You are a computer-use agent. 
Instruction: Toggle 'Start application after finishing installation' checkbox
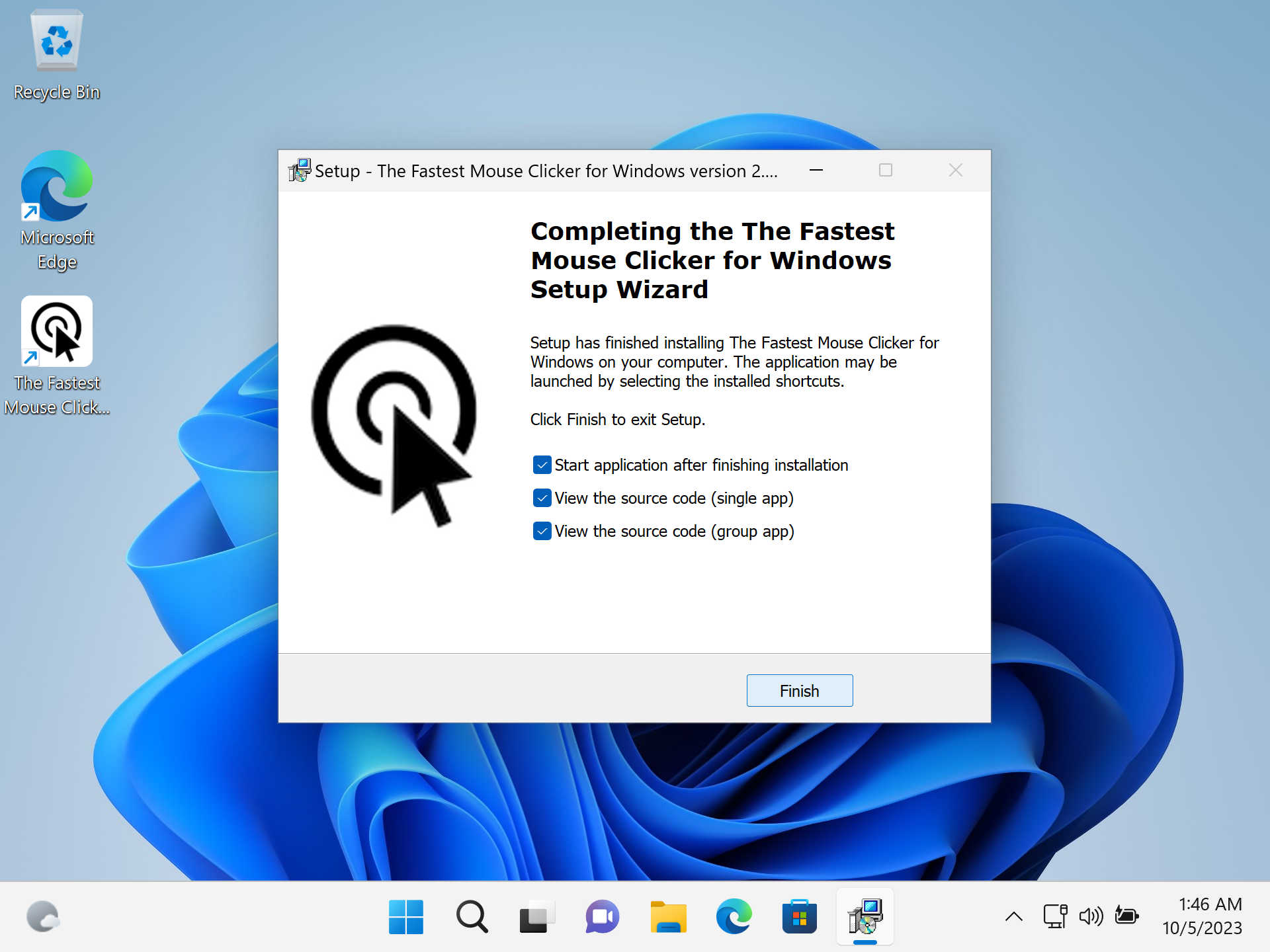pyautogui.click(x=541, y=464)
